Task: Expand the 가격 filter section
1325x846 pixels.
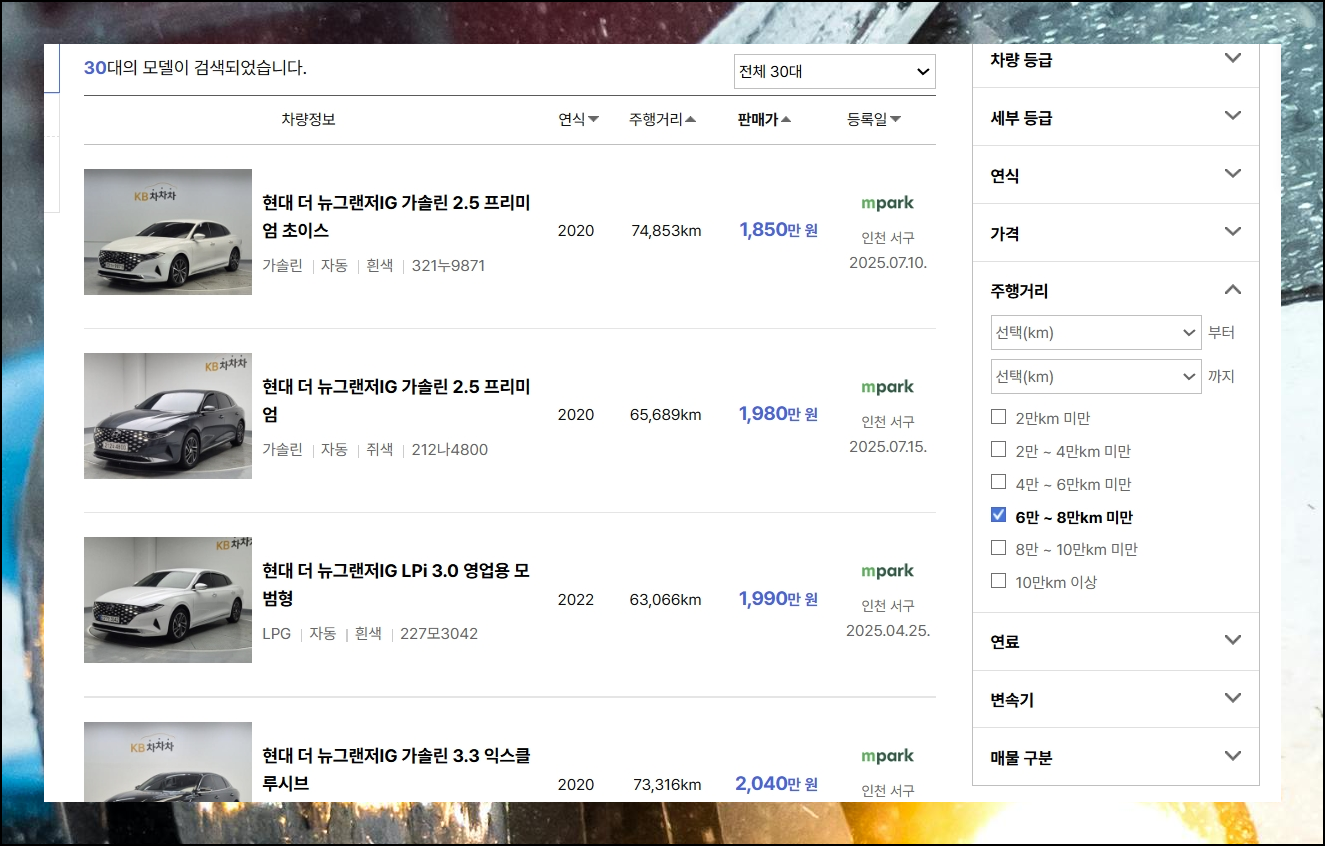Action: (1116, 233)
